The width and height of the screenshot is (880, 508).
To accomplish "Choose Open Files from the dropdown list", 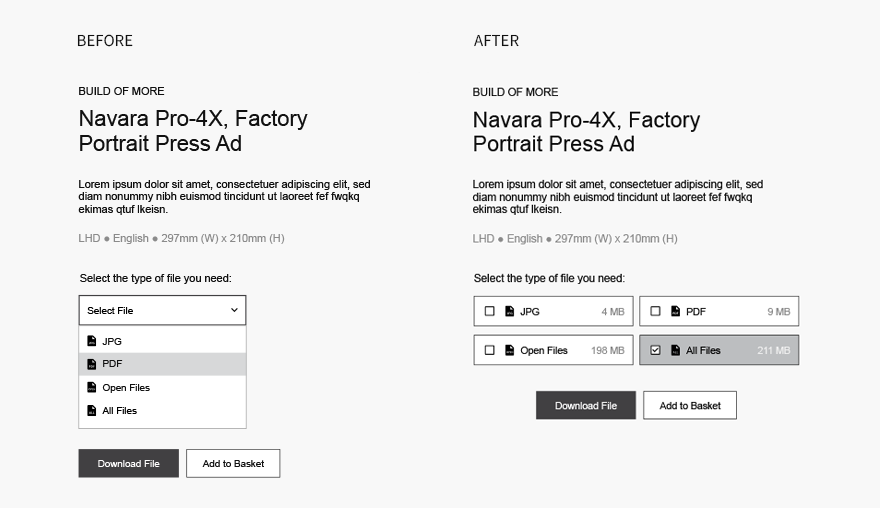I will 162,387.
